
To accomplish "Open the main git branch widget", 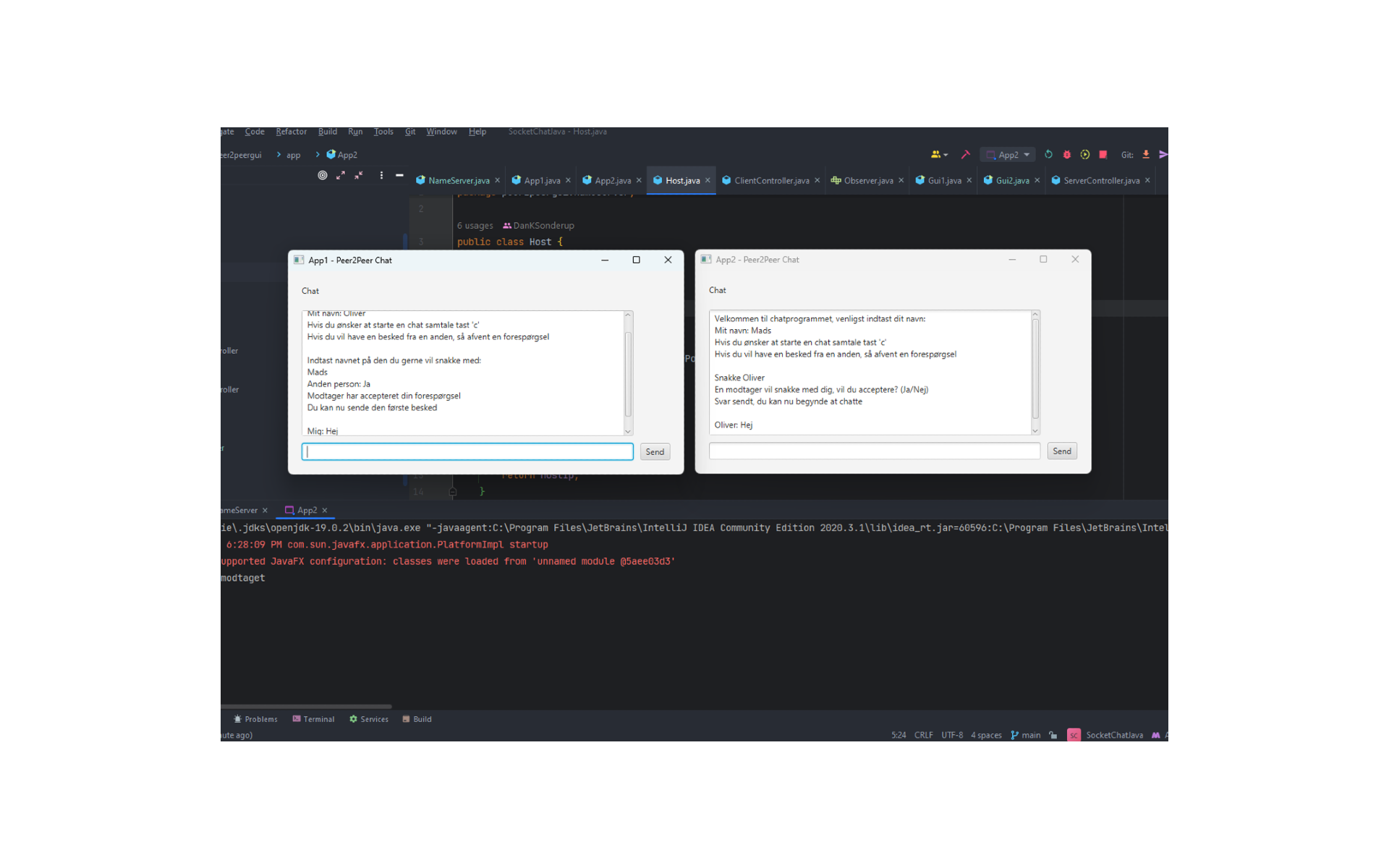I will pos(1026,736).
